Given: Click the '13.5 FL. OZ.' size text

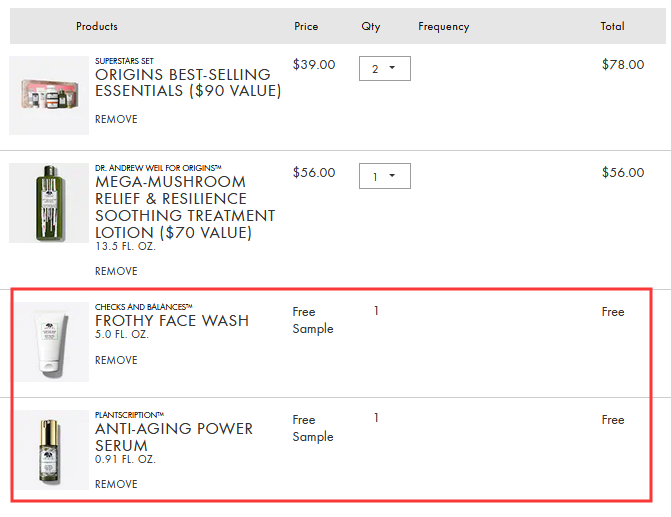Looking at the screenshot, I should point(125,247).
